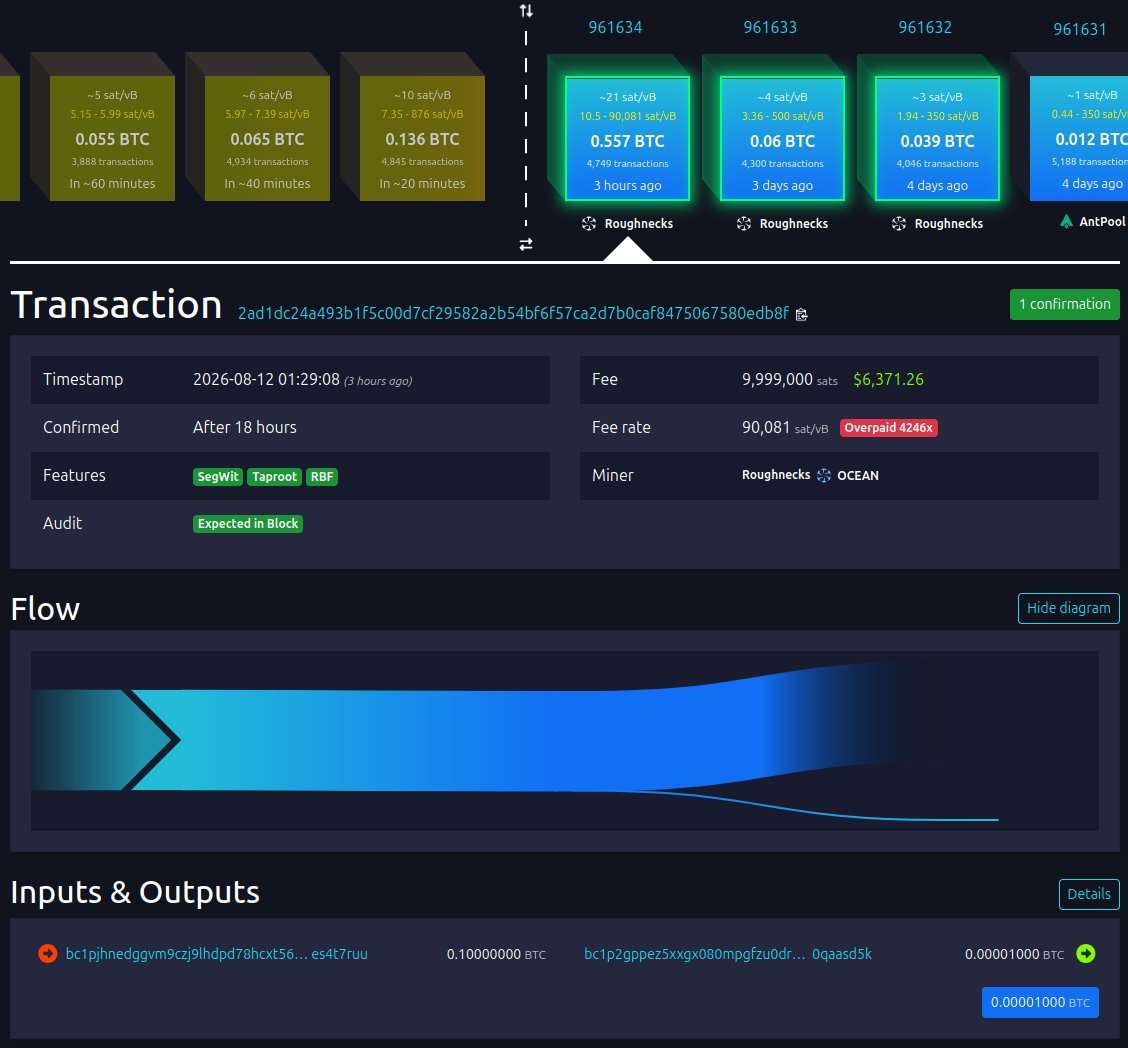The height and width of the screenshot is (1048, 1128).
Task: Click block height 961633 link
Action: [770, 27]
